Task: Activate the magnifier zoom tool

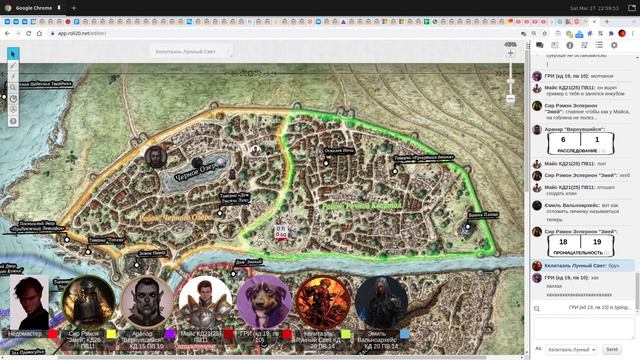Action: (x=13, y=87)
